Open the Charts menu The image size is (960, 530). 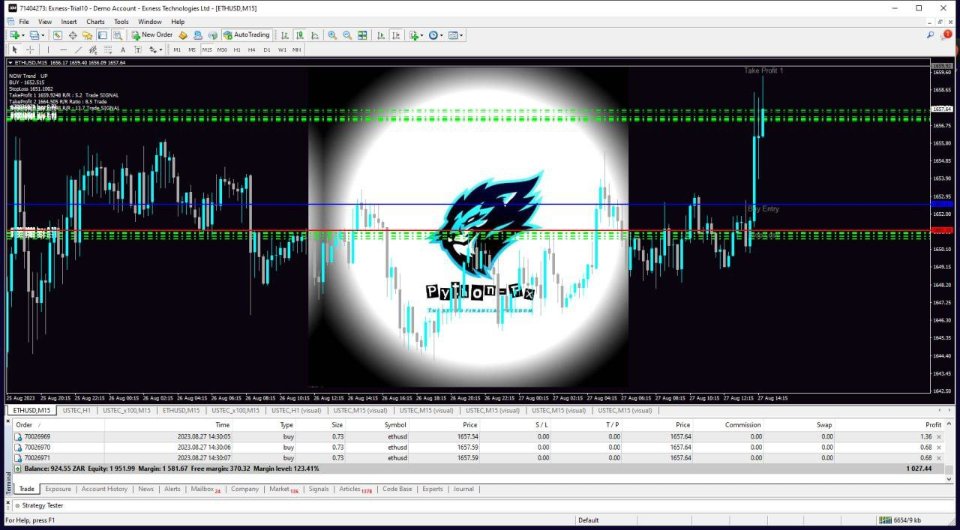pos(96,21)
